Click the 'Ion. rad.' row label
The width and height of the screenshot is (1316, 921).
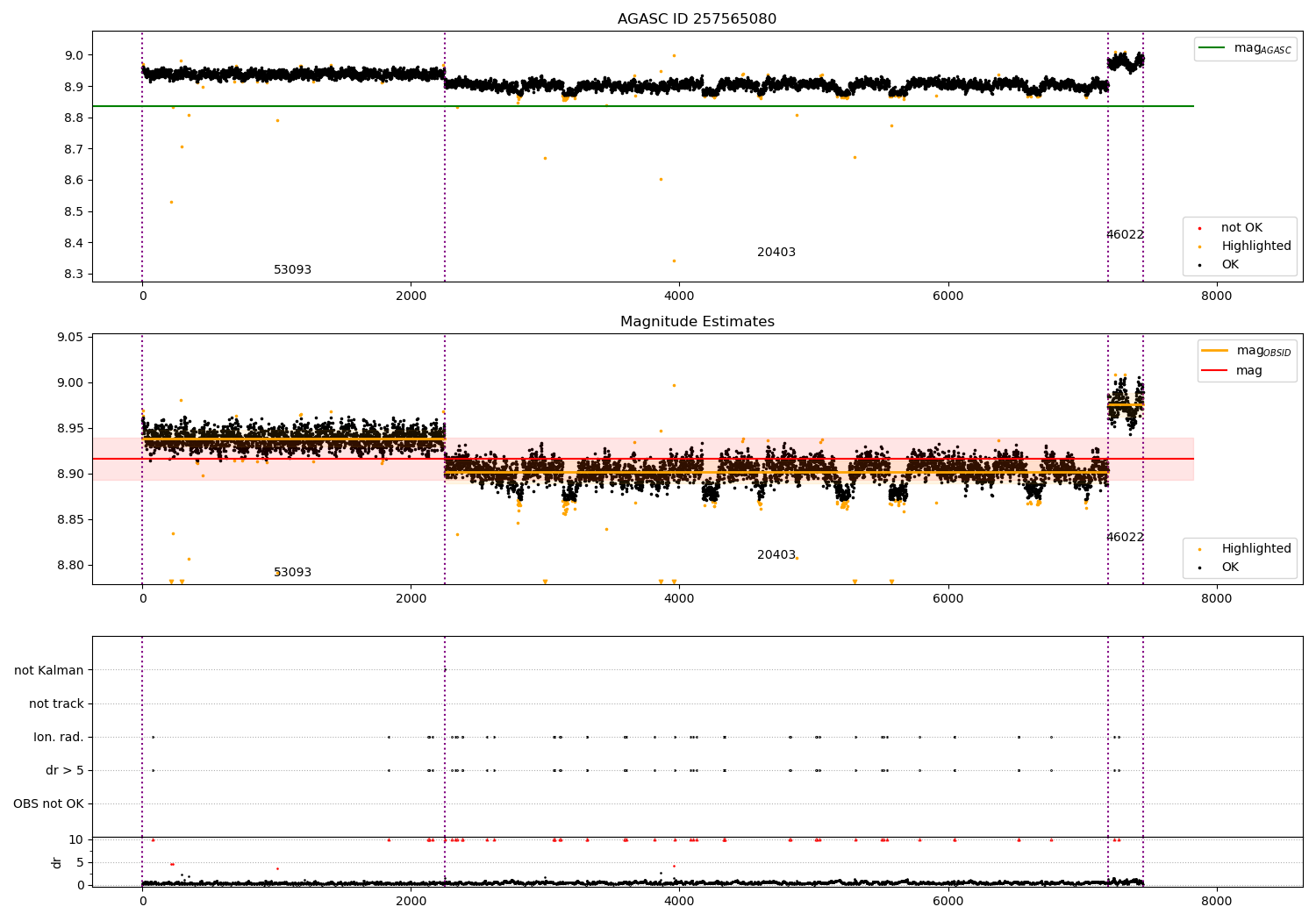click(59, 737)
